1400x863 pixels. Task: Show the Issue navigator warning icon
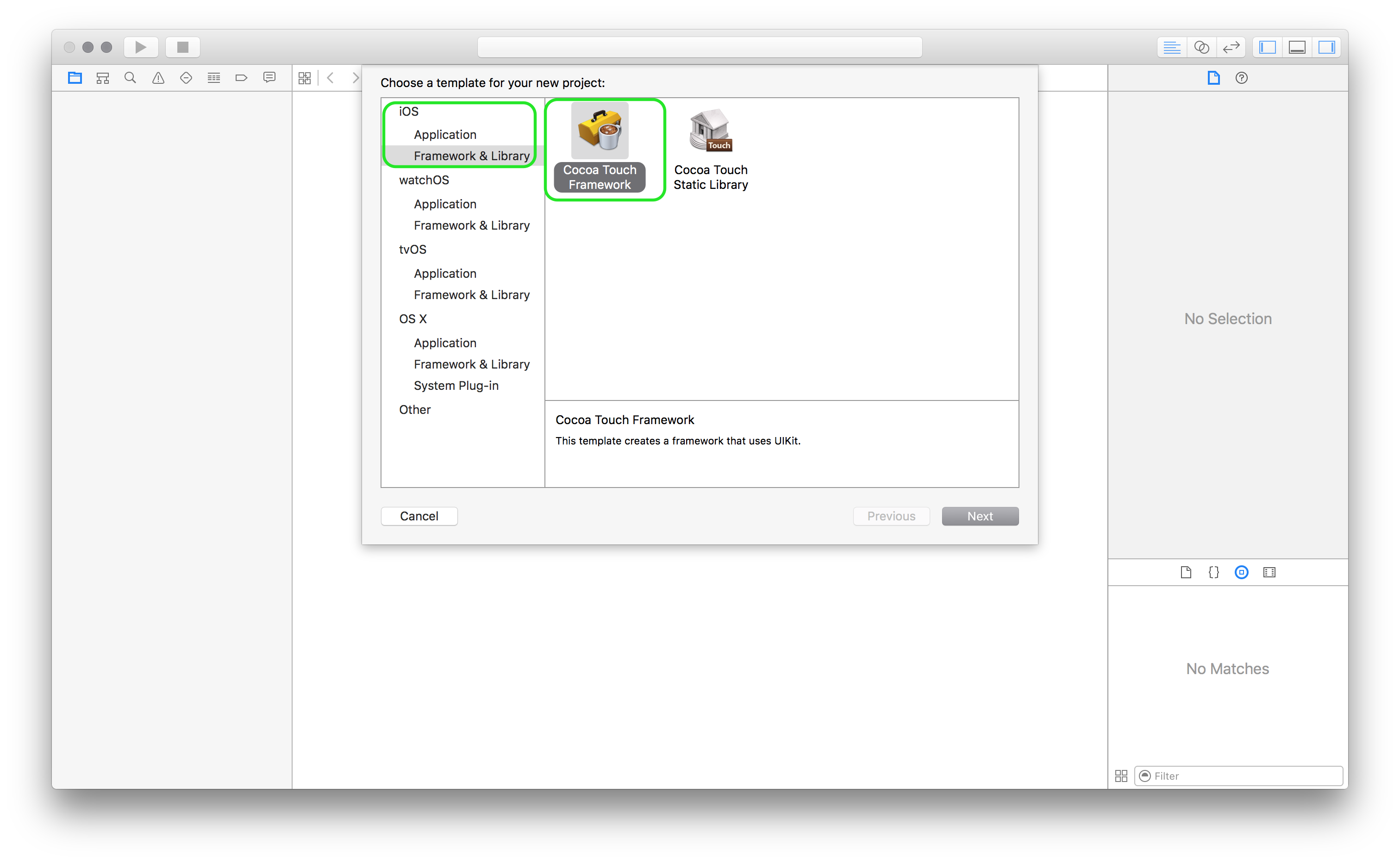(x=158, y=78)
